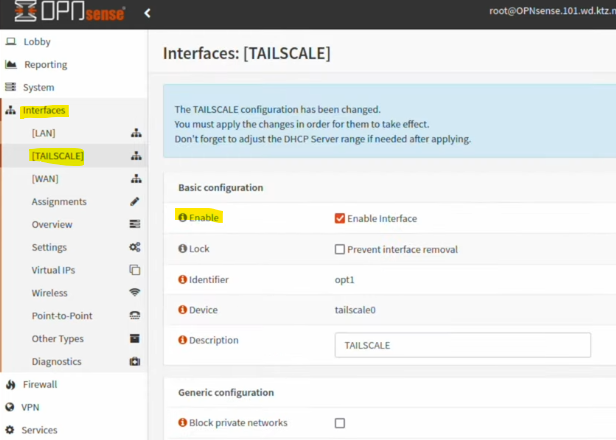The height and width of the screenshot is (440, 616).
Task: Click the phone icon beside Point-to-Point
Action: pyautogui.click(x=135, y=315)
